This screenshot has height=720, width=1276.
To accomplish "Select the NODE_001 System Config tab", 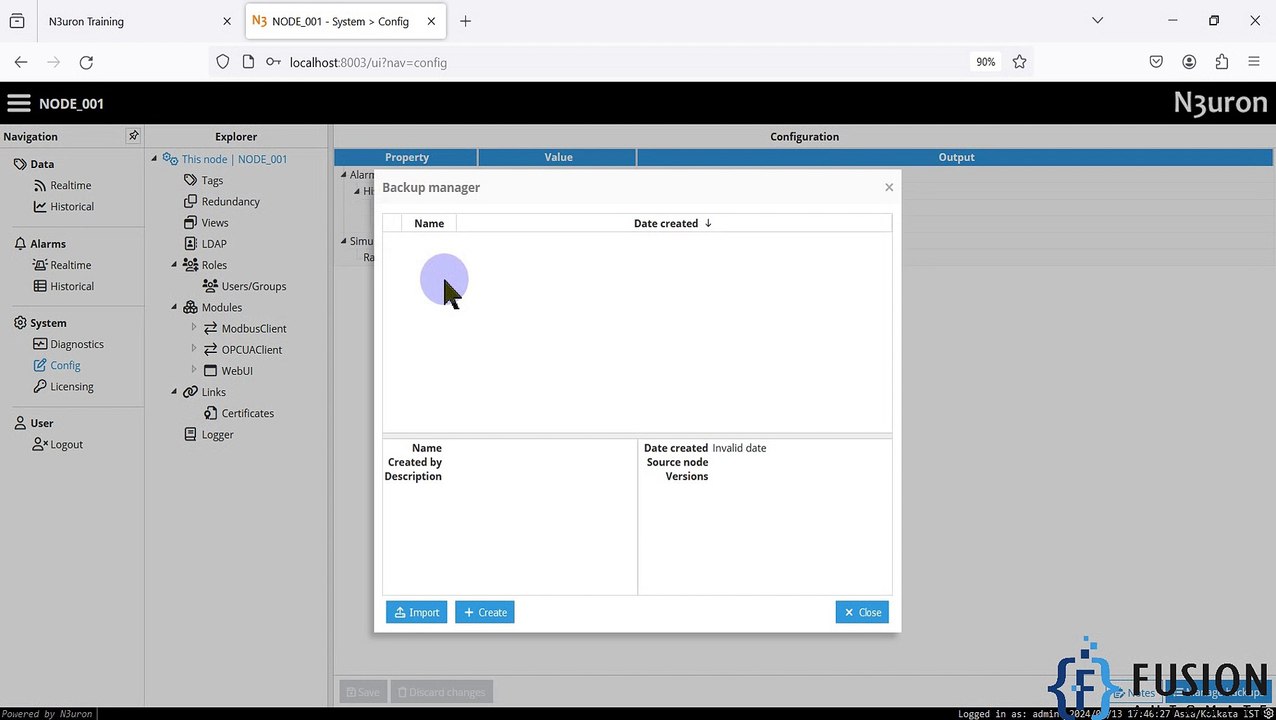I will click(x=345, y=21).
